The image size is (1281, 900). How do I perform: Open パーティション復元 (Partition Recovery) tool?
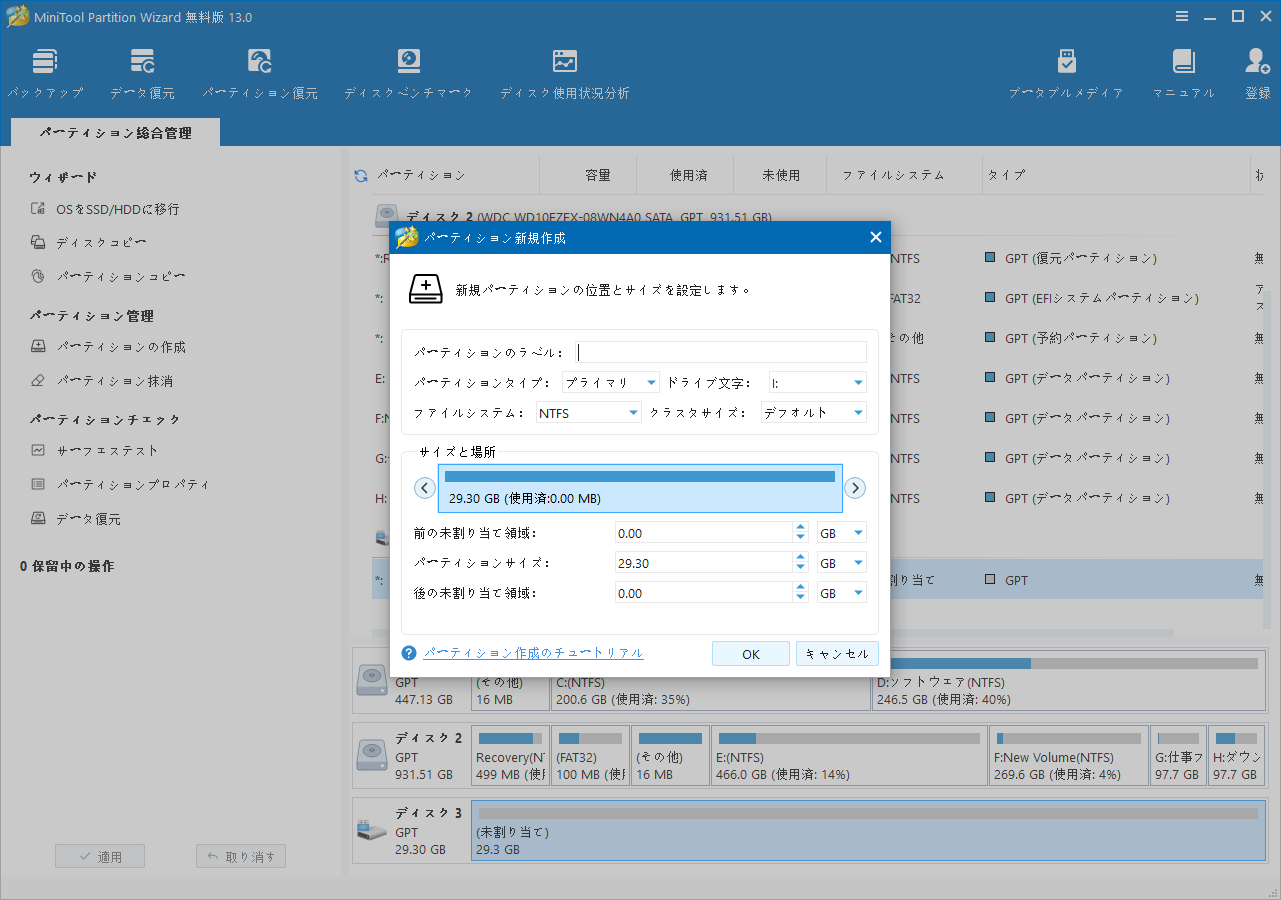[x=259, y=70]
